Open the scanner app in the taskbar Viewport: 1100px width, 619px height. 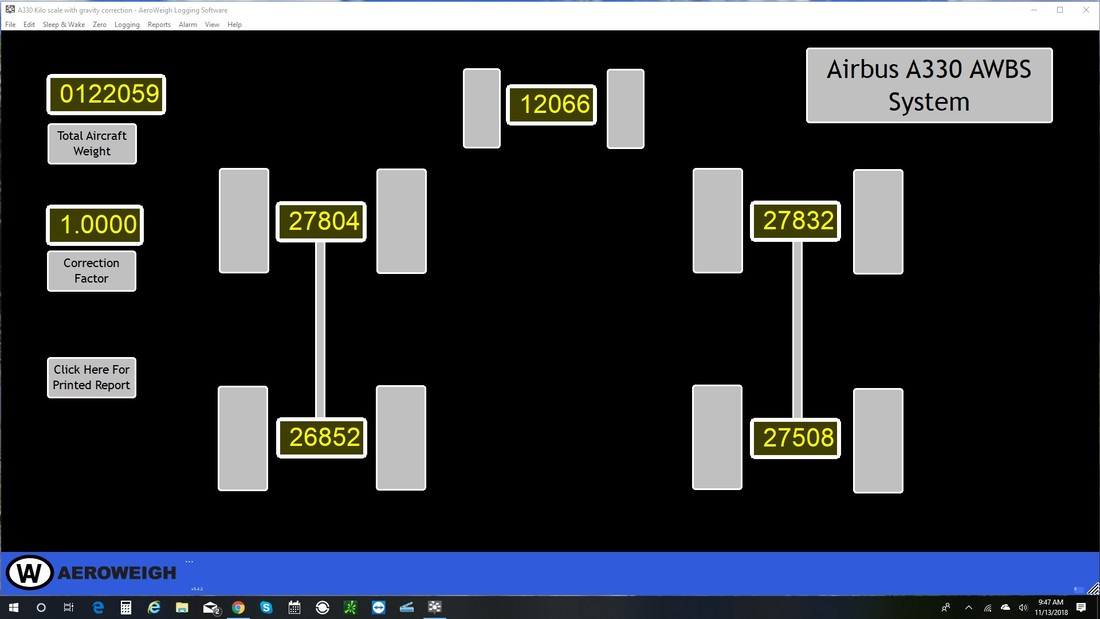(x=407, y=607)
